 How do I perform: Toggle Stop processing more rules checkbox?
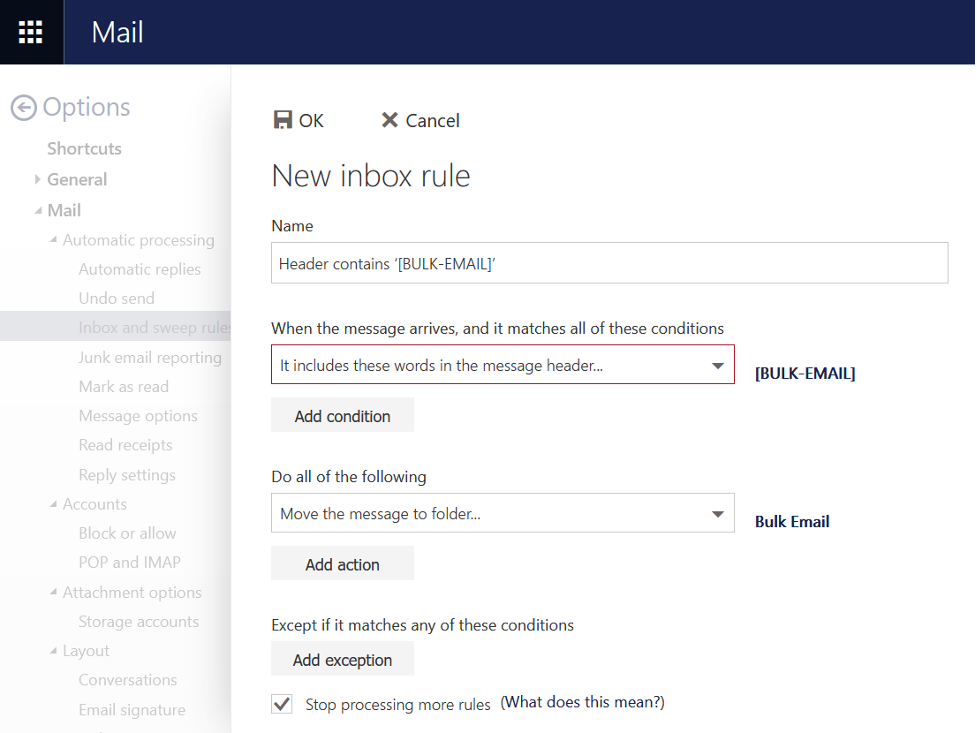tap(282, 704)
